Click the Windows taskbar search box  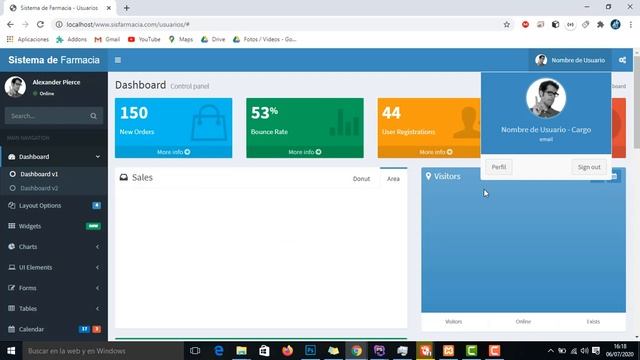(x=102, y=351)
